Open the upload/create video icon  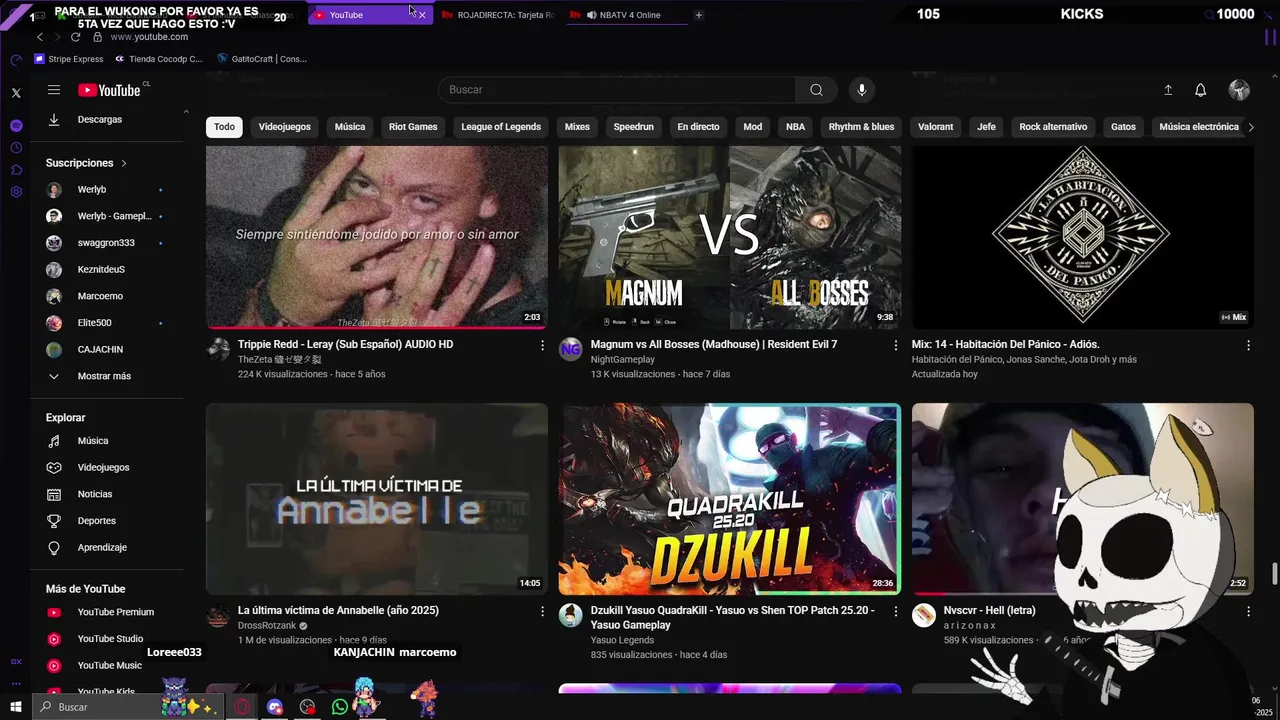1168,90
